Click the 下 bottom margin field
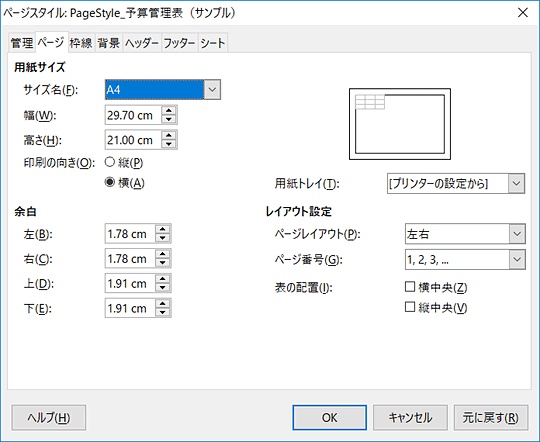The image size is (540, 442). pos(130,308)
